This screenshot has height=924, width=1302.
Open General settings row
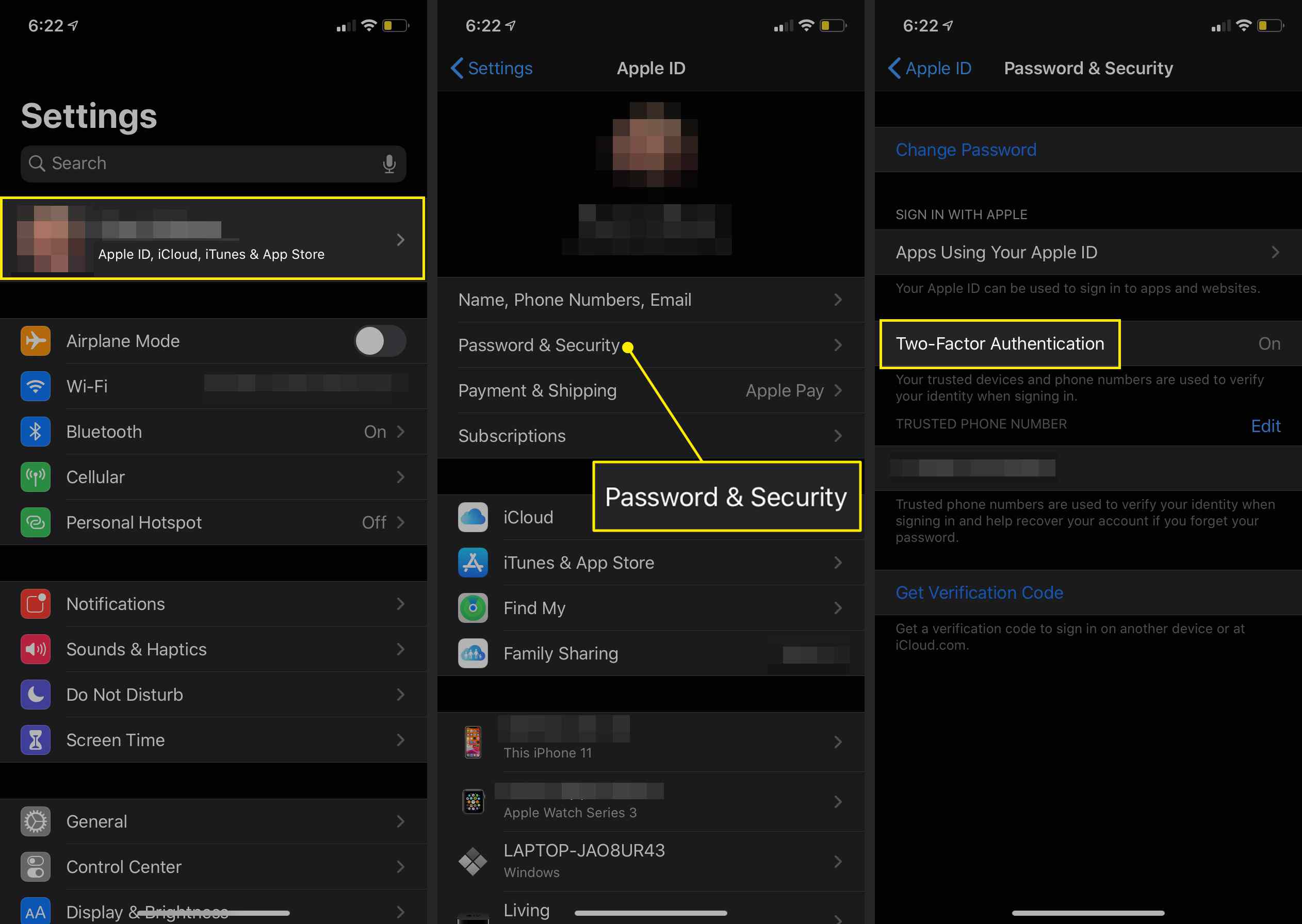(x=214, y=821)
